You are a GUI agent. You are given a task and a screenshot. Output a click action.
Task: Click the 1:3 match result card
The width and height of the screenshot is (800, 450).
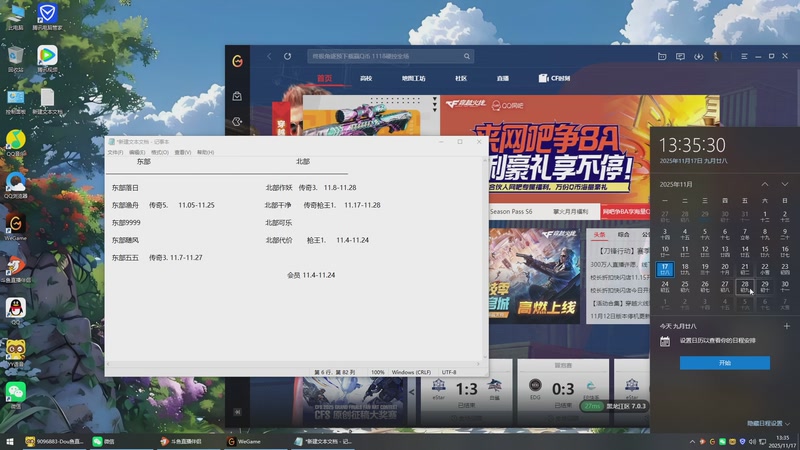tap(466, 393)
